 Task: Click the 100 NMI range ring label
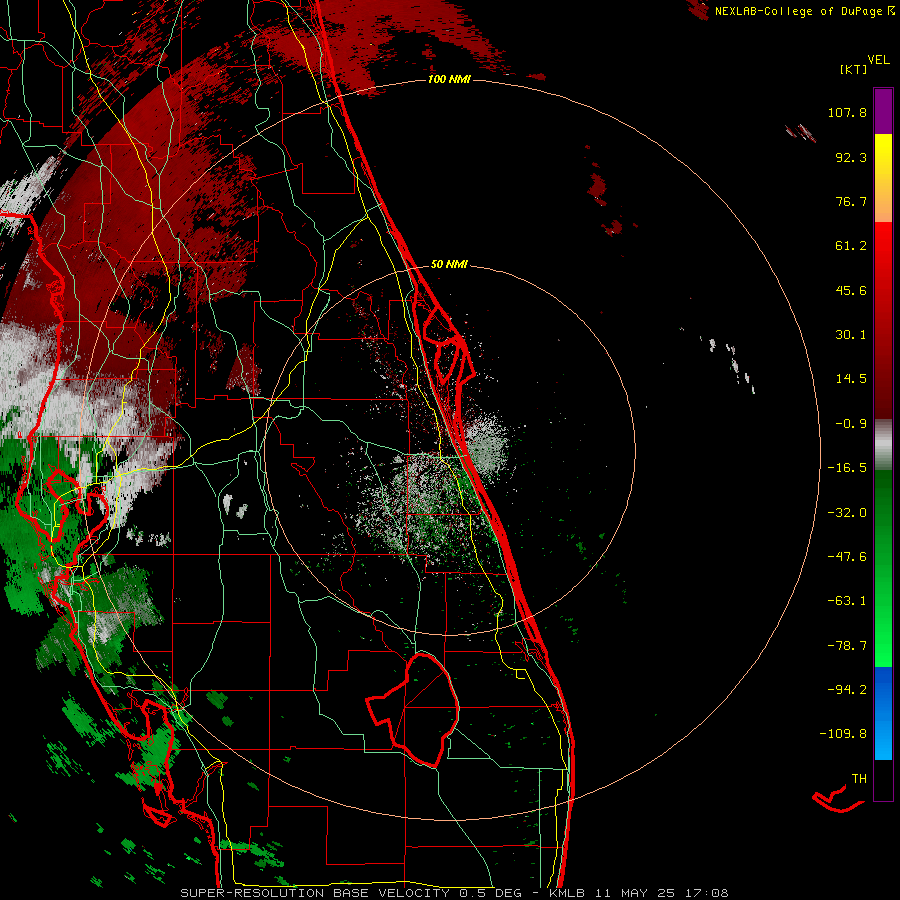[449, 79]
